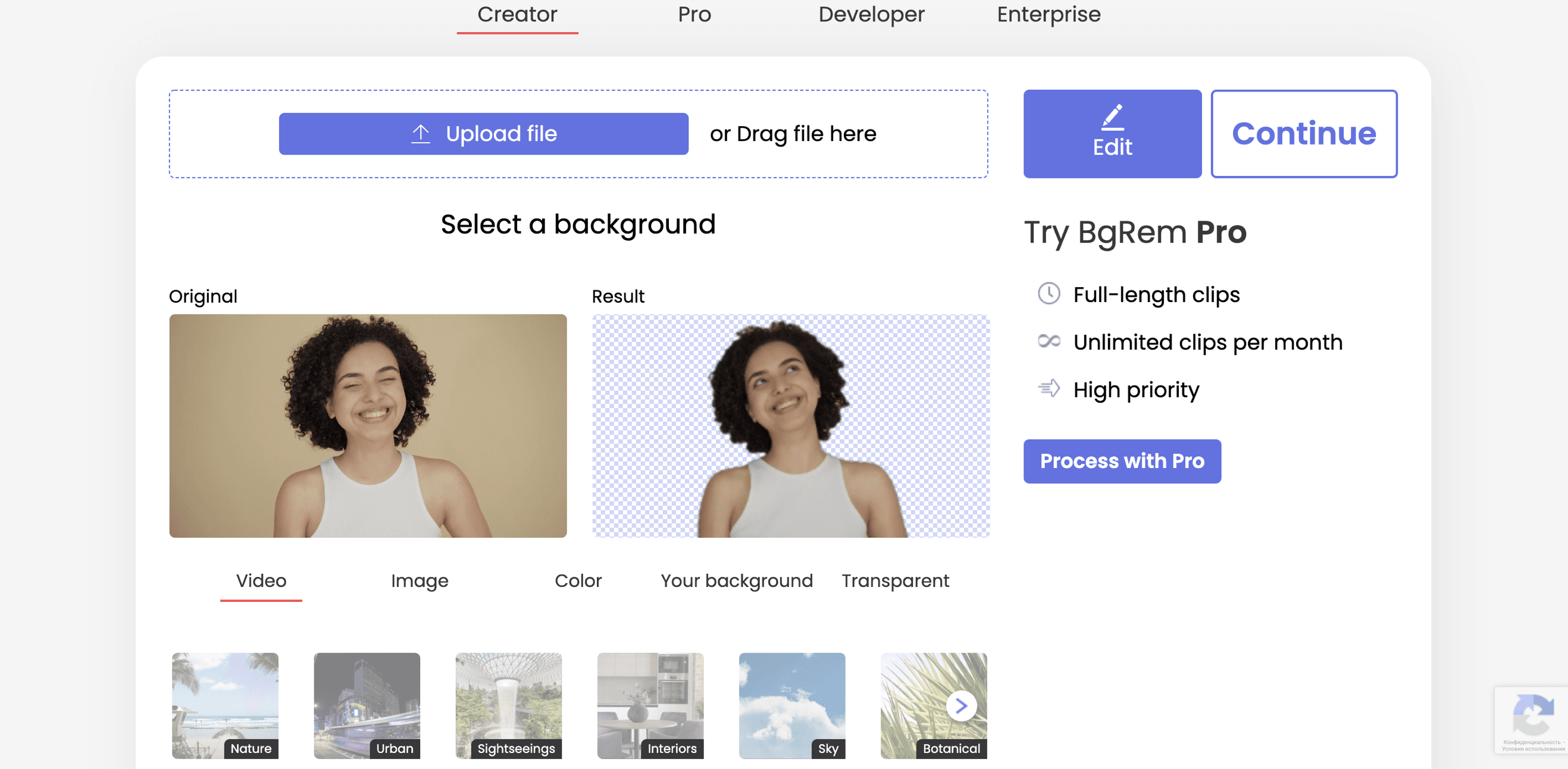Switch to the Creator tab
1568x769 pixels.
[517, 15]
